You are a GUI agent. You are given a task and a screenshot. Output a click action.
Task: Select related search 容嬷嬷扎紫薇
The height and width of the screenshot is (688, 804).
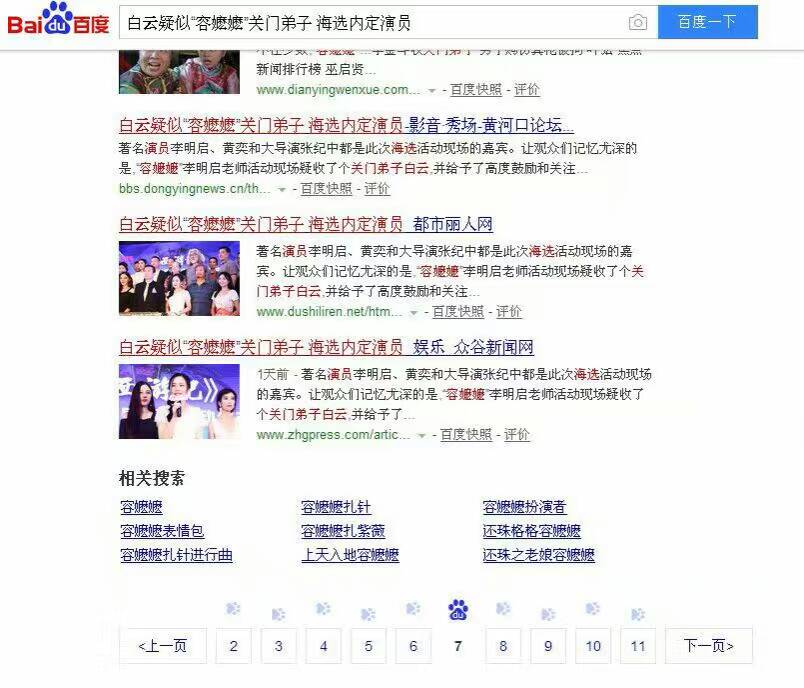pyautogui.click(x=343, y=531)
